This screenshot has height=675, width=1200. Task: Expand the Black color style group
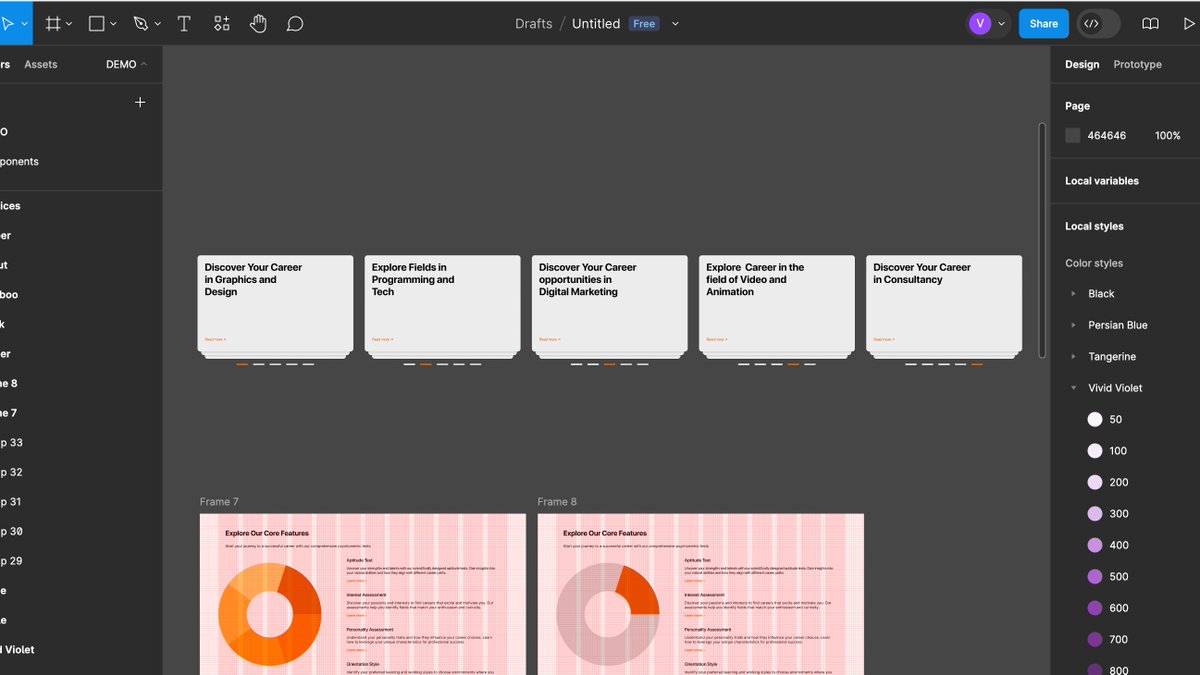tap(1074, 294)
